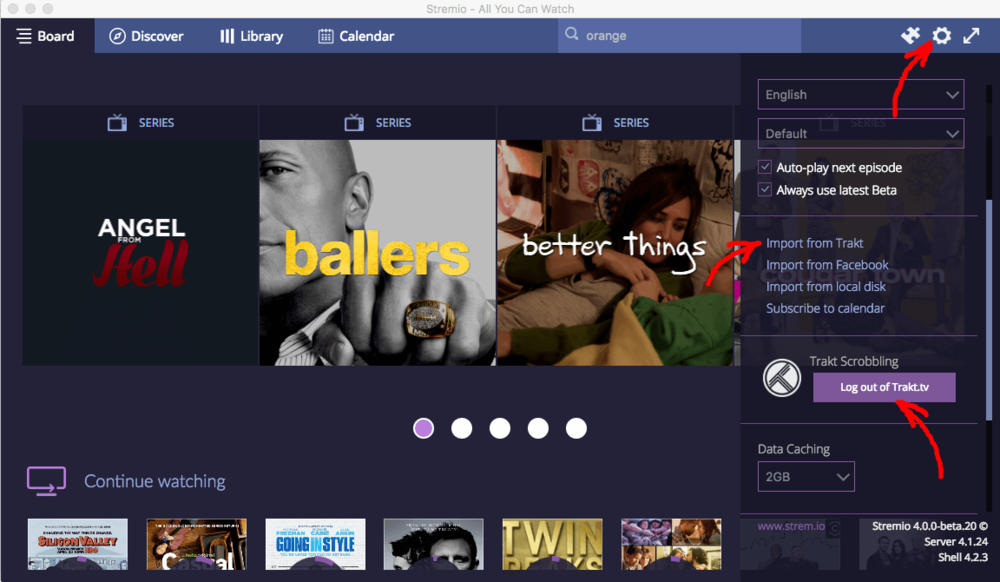Open the Better Things series poster
The height and width of the screenshot is (582, 1000).
[x=615, y=252]
